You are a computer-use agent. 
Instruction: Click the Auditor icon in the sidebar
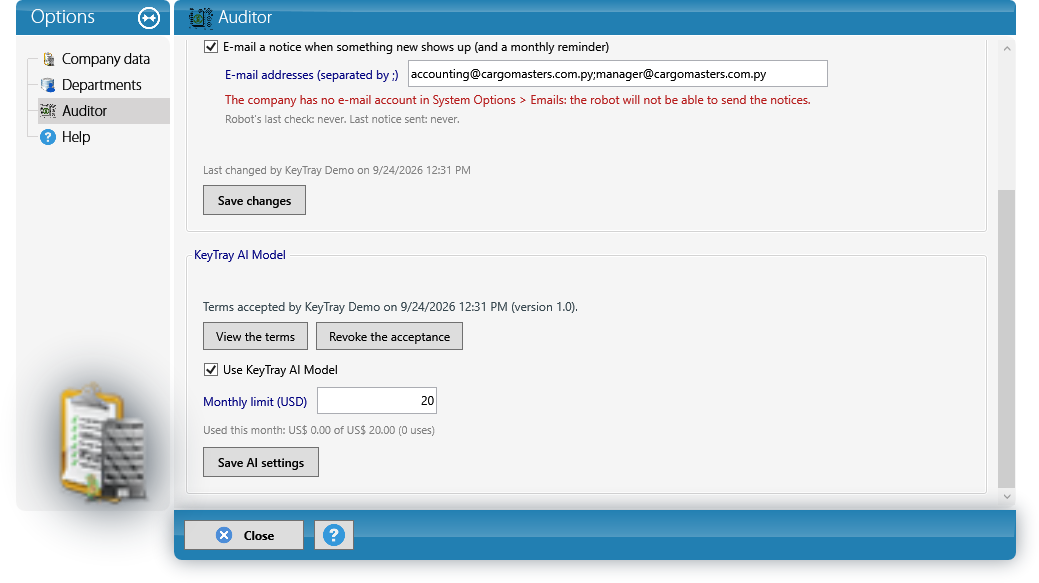coord(48,111)
